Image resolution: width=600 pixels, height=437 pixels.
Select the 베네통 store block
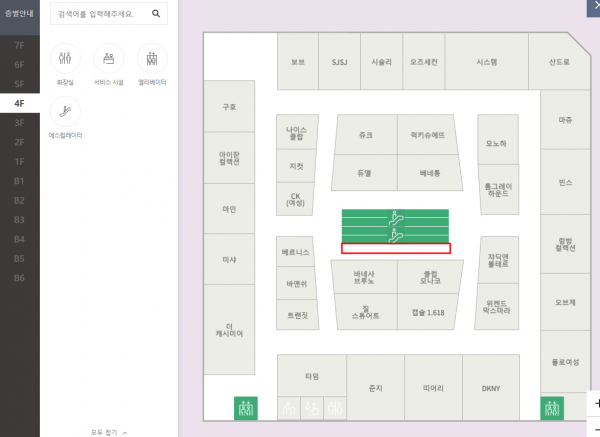coord(430,173)
